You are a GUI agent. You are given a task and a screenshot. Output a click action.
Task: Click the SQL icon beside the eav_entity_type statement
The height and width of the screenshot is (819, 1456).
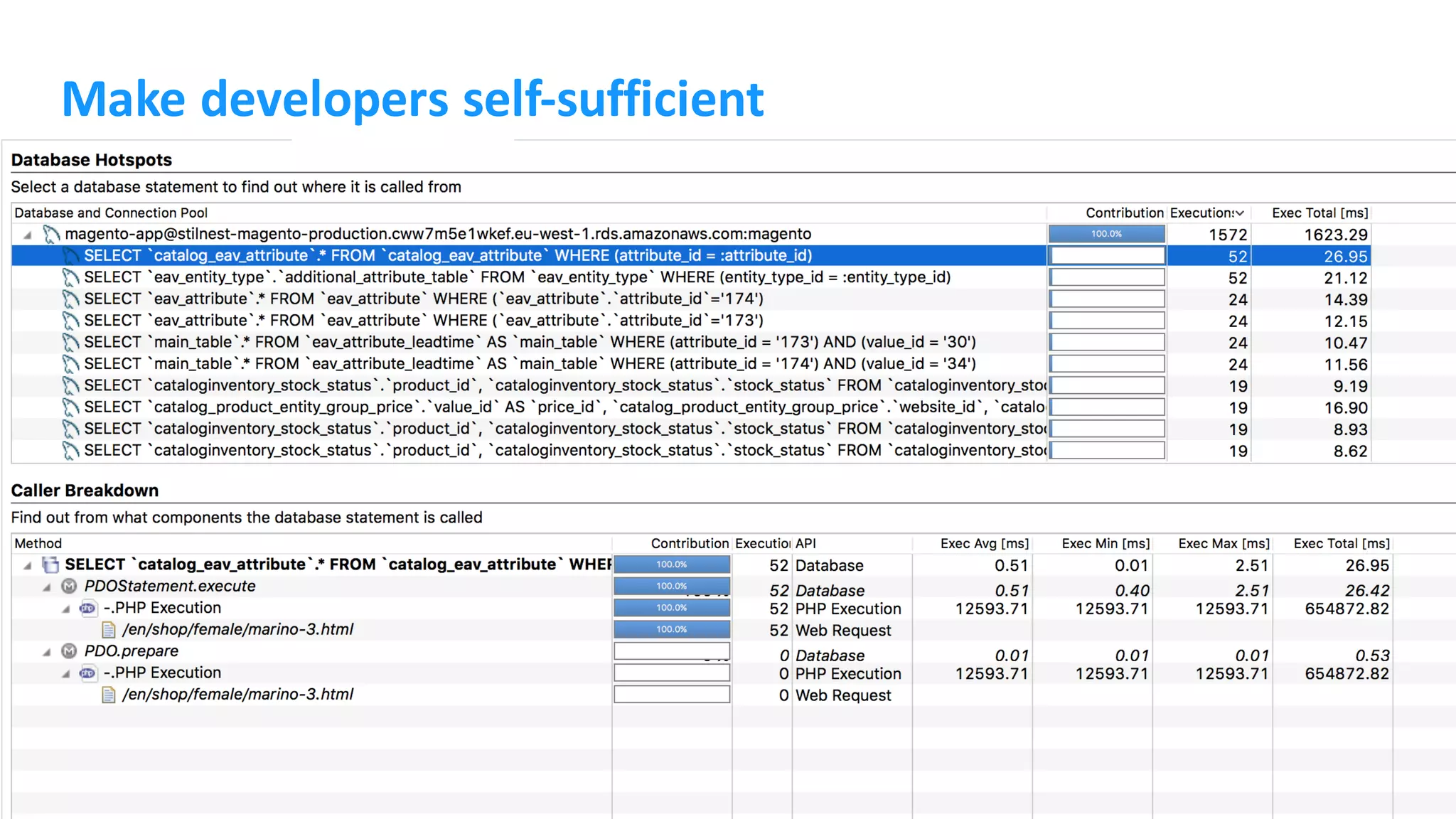(70, 277)
